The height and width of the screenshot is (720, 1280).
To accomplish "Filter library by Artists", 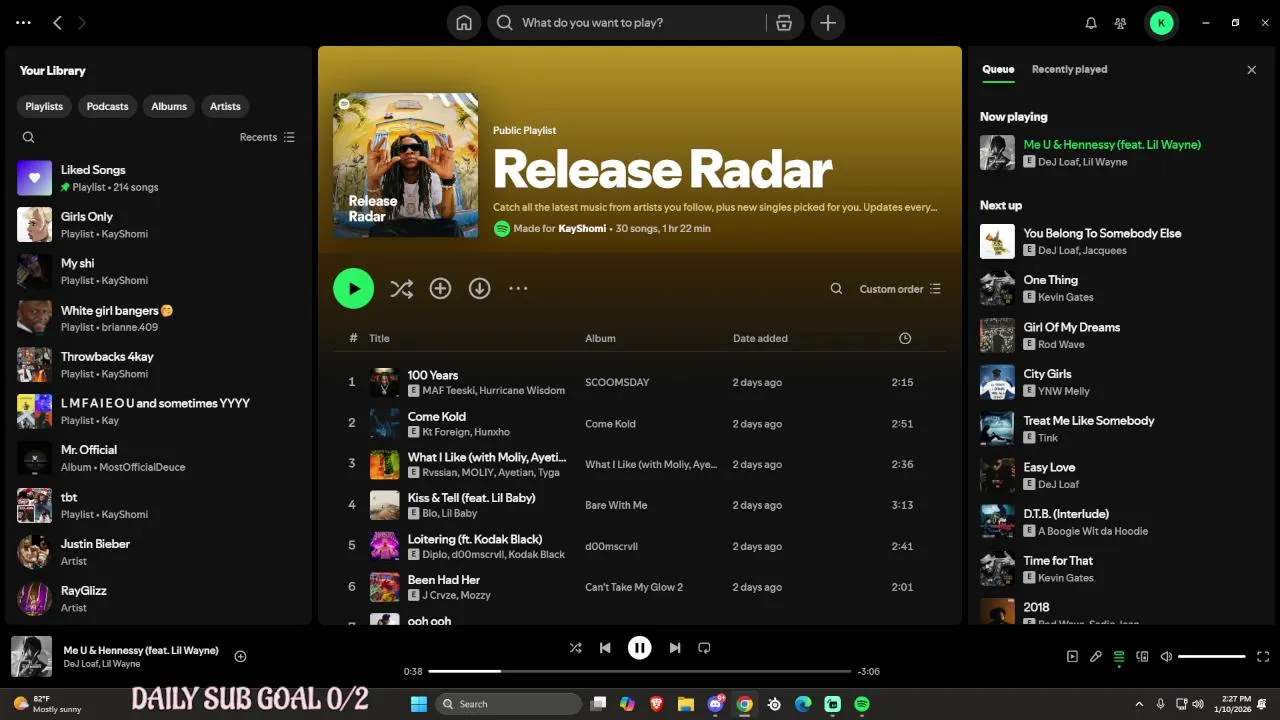I will pos(225,106).
